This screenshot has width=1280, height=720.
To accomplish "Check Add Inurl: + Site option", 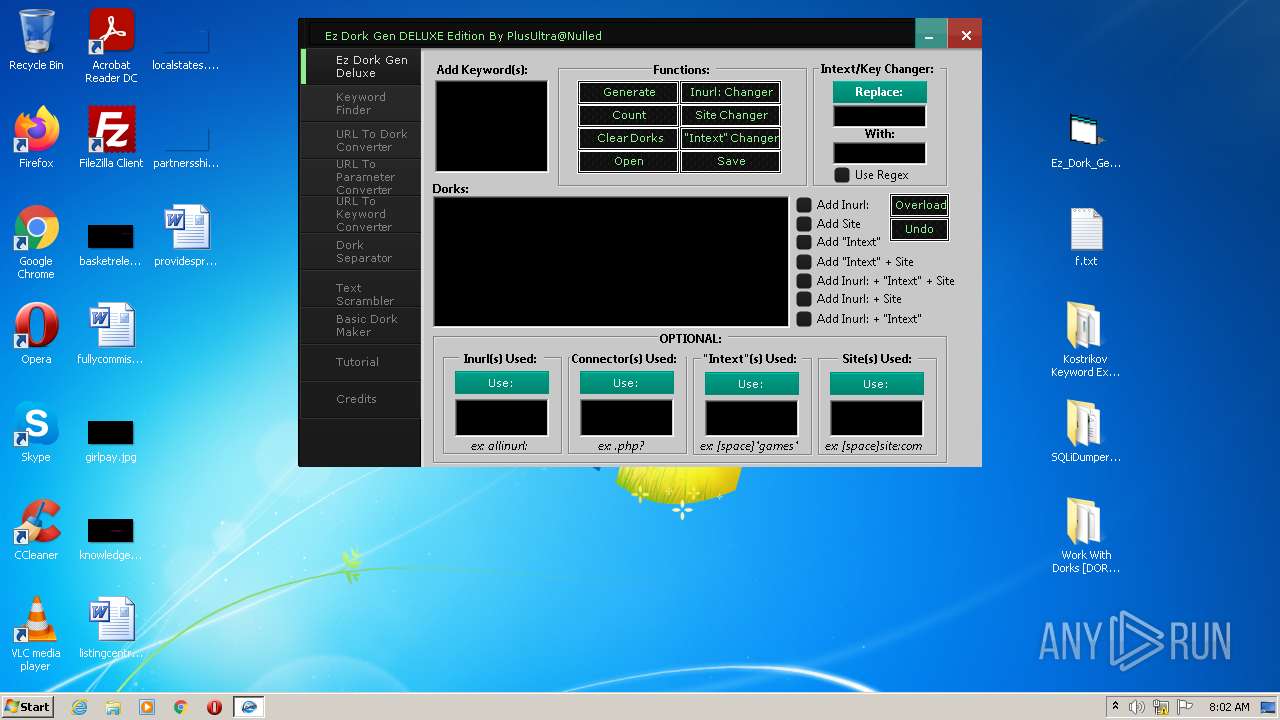I will point(804,299).
